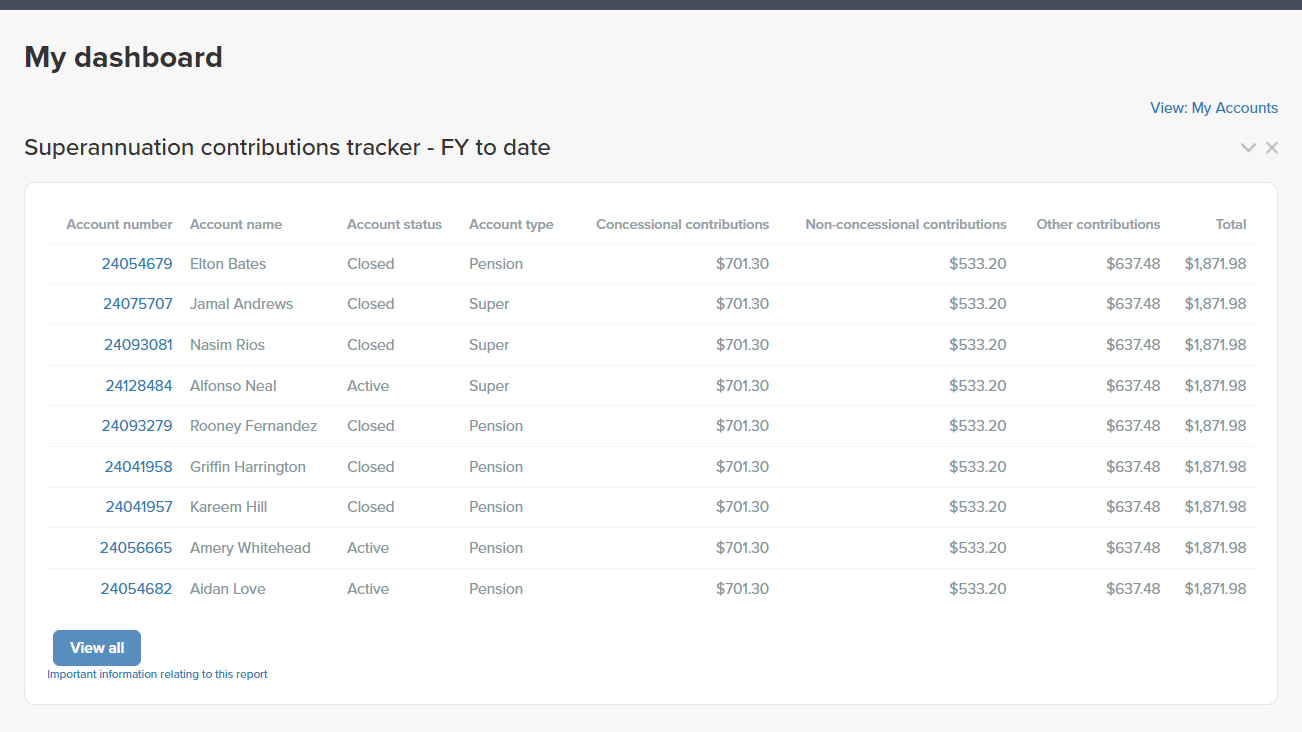Open account number 24128484

139,386
